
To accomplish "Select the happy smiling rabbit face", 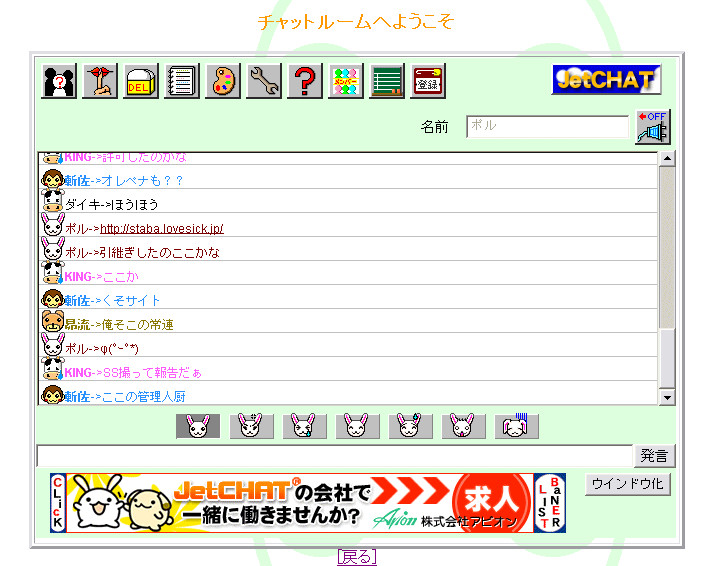I will click(357, 426).
